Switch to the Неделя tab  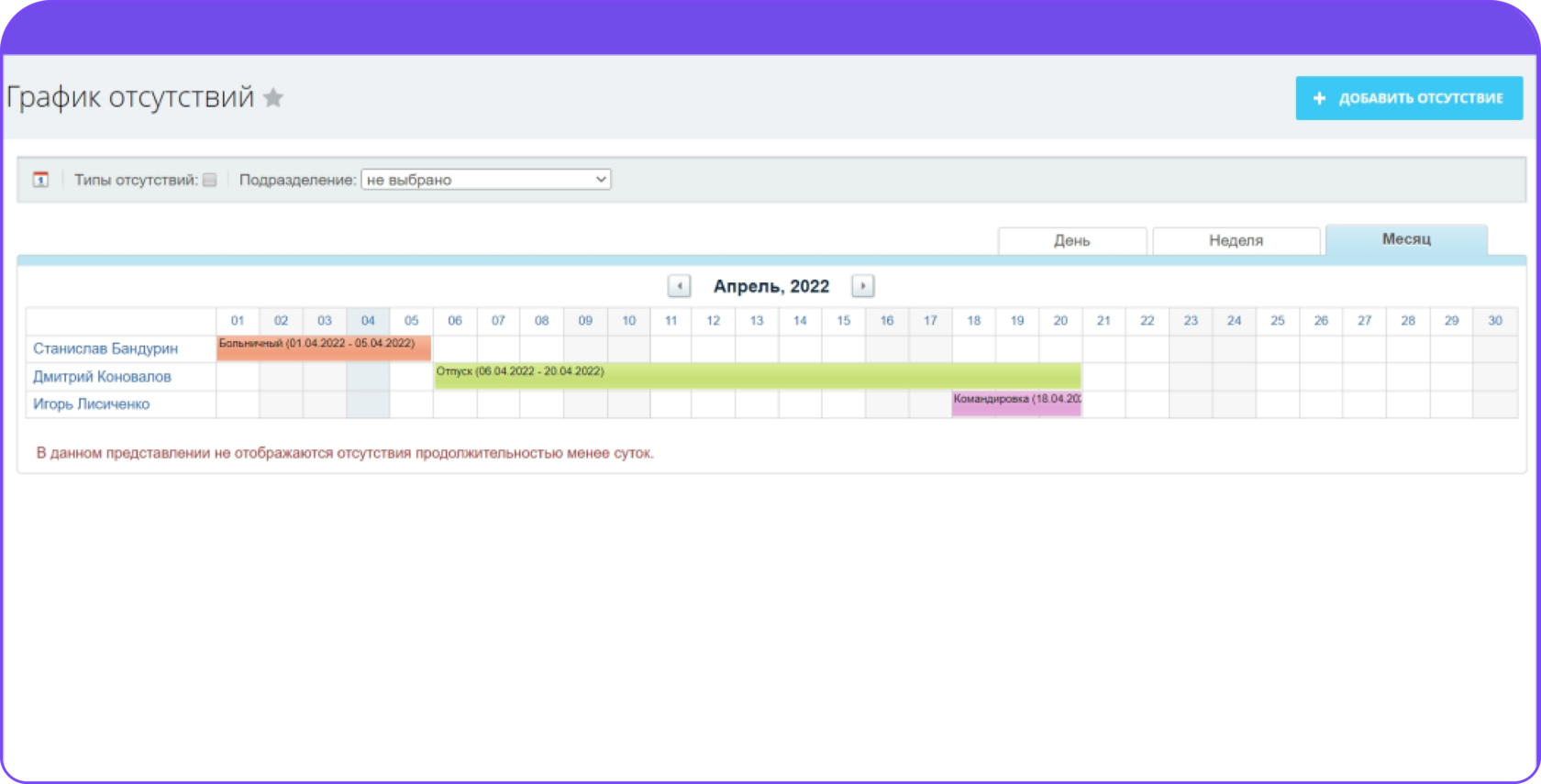point(1236,240)
